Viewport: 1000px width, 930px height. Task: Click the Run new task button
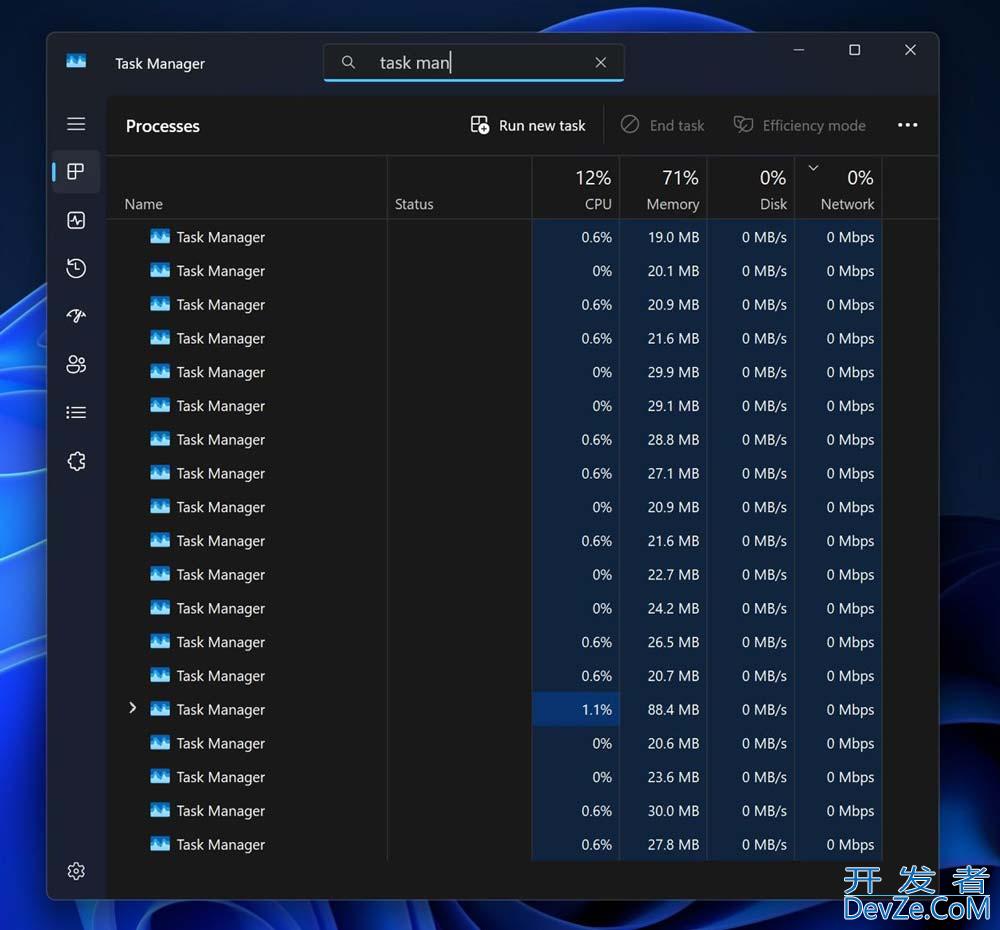[x=527, y=125]
